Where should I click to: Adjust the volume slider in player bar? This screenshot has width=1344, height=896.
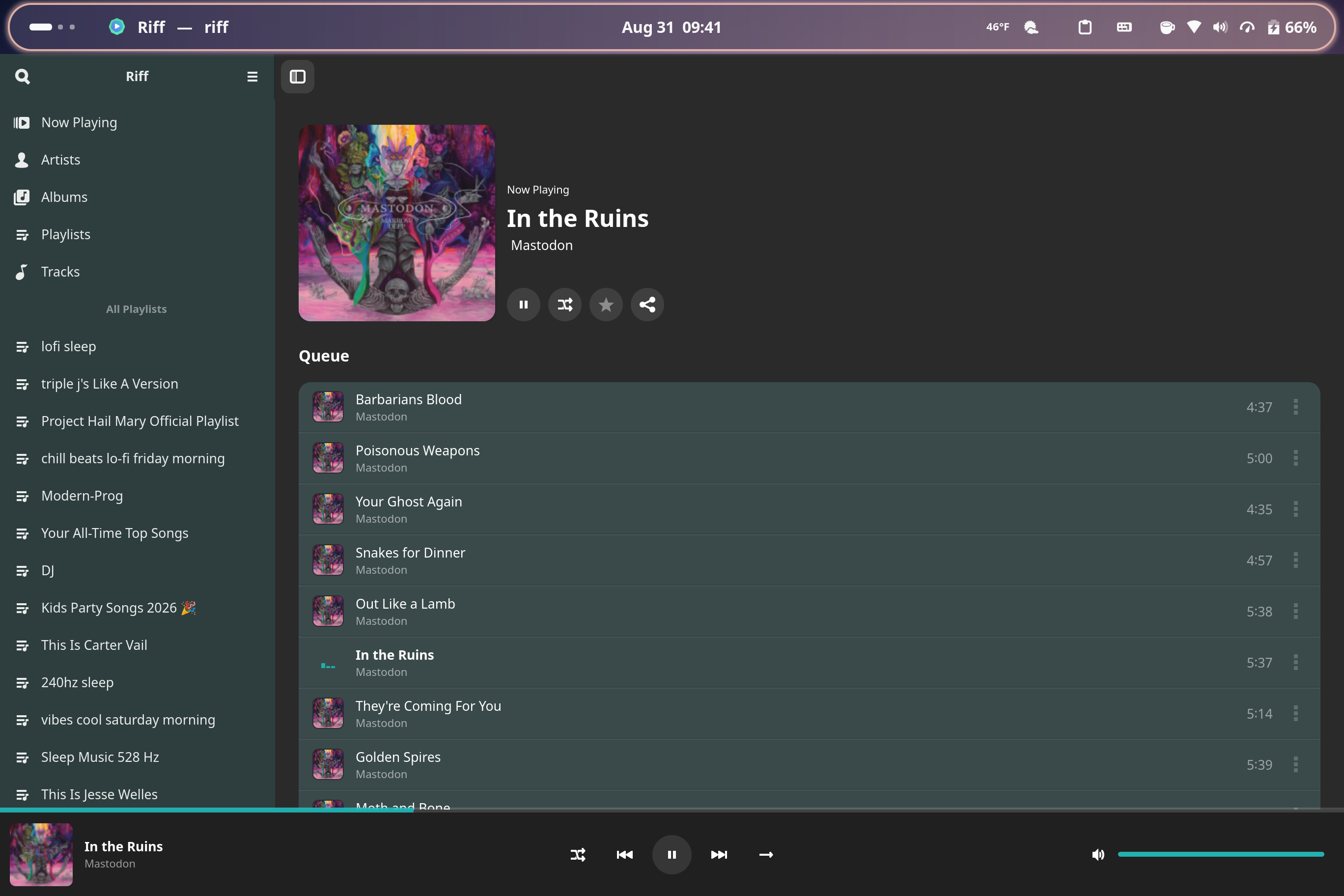[1221, 854]
